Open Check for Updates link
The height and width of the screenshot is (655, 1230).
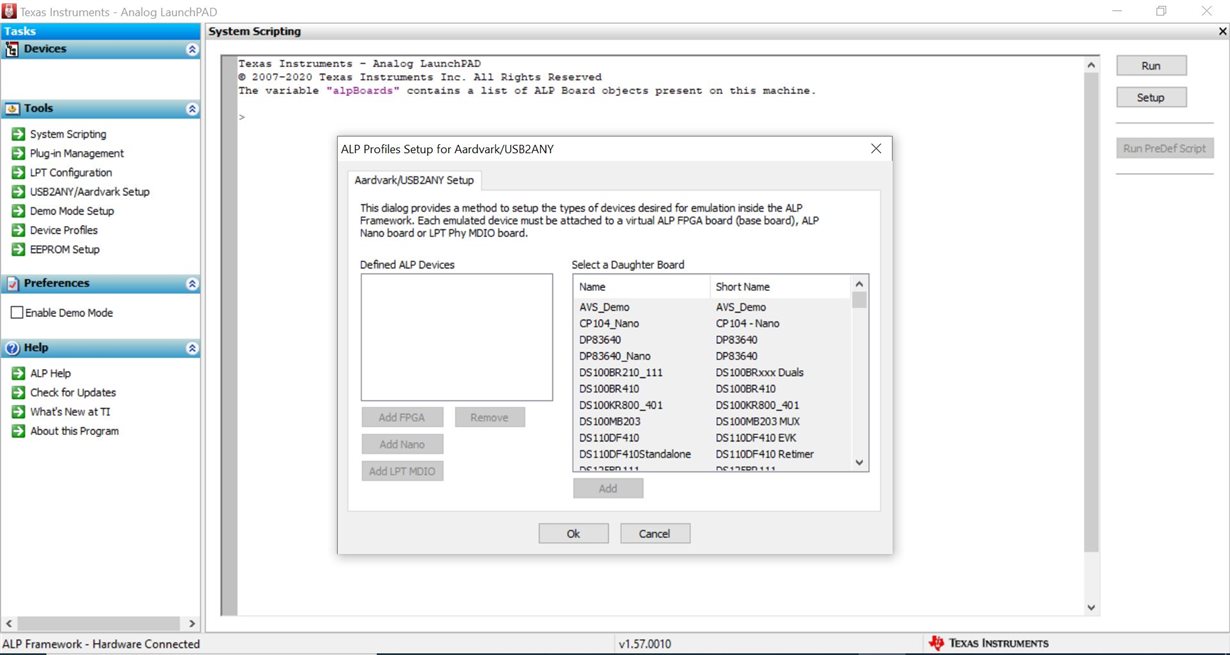coord(73,392)
